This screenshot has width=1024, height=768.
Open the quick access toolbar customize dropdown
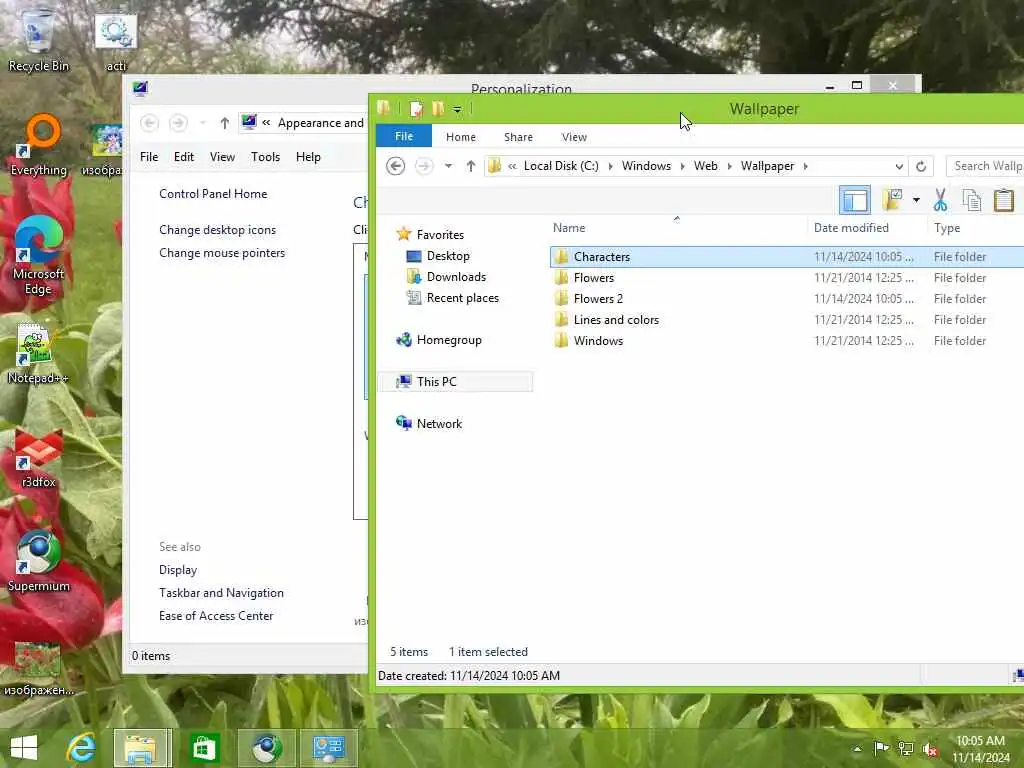[x=457, y=110]
